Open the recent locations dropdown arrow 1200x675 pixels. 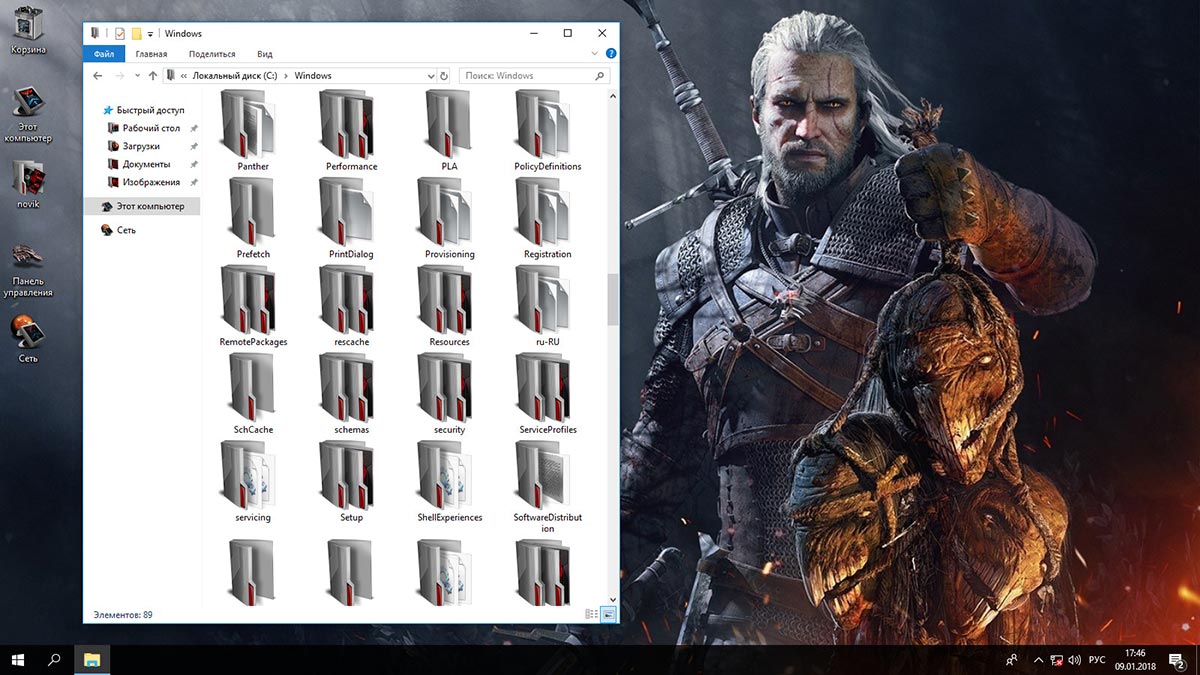click(137, 76)
